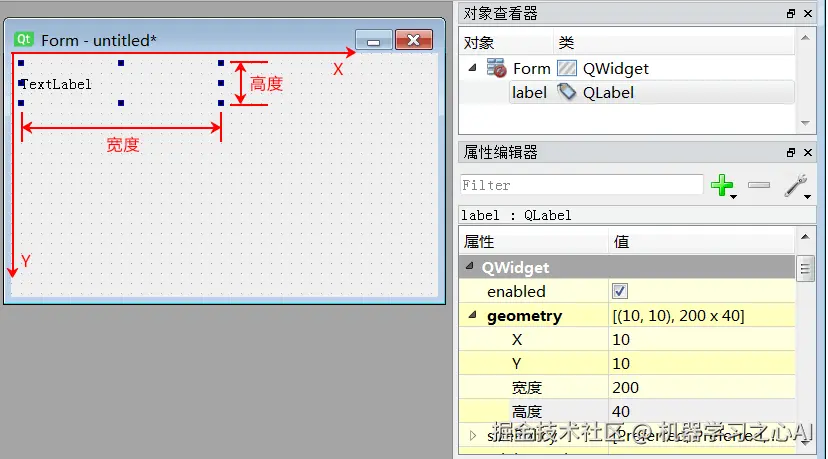Click the property editor scrollbar thumb
The height and width of the screenshot is (459, 828).
[x=805, y=269]
